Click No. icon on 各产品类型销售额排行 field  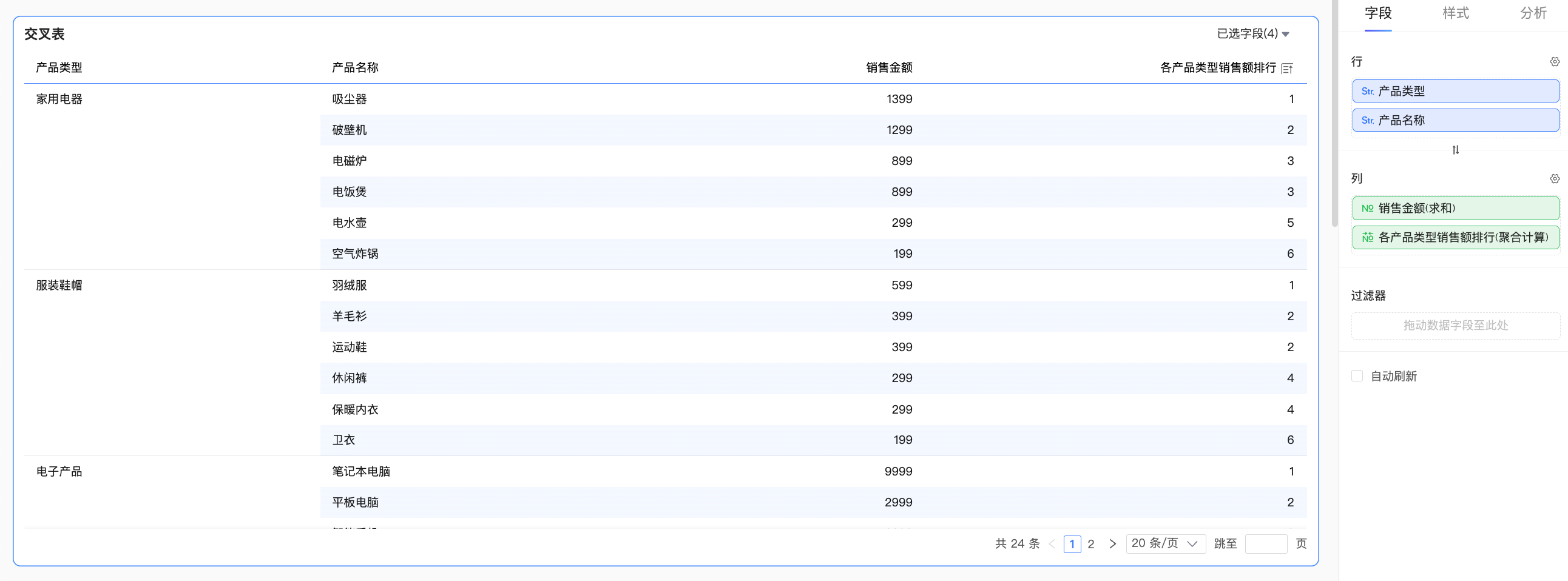coord(1367,237)
